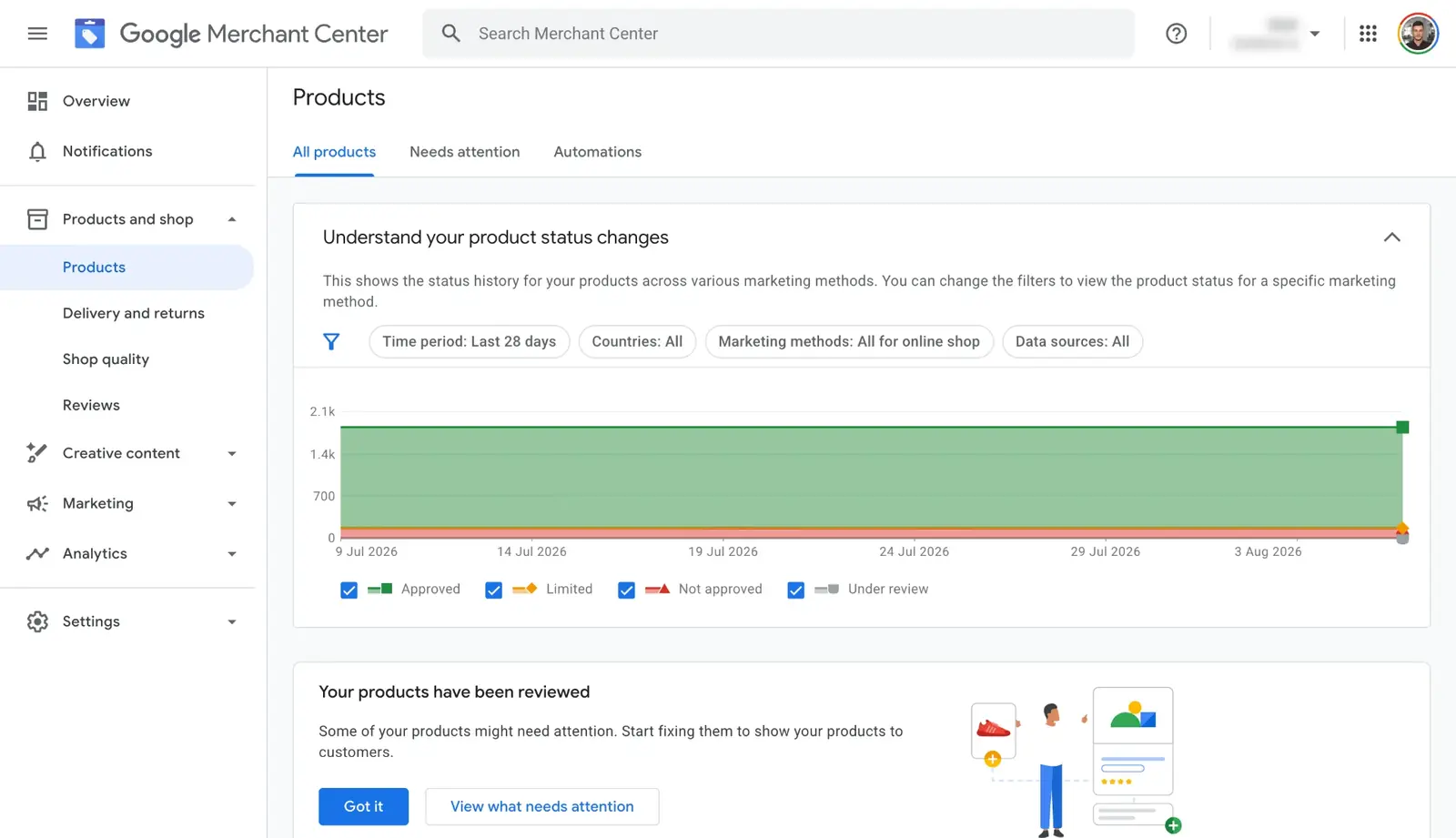This screenshot has height=838, width=1456.
Task: Go to Shop quality page
Action: click(106, 359)
